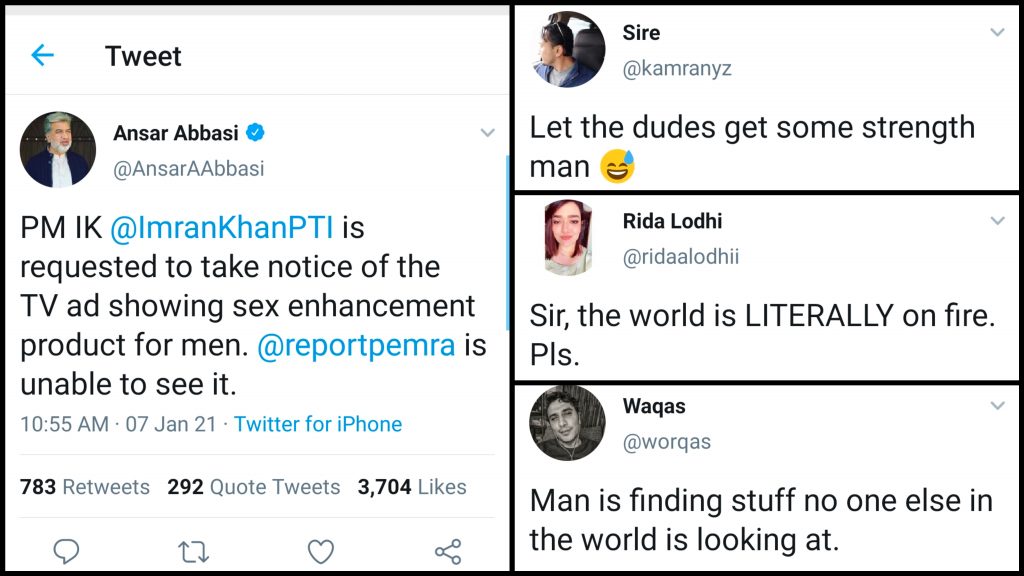Image resolution: width=1024 pixels, height=576 pixels.
Task: Open the main tweet author's profile picture
Action: click(57, 149)
